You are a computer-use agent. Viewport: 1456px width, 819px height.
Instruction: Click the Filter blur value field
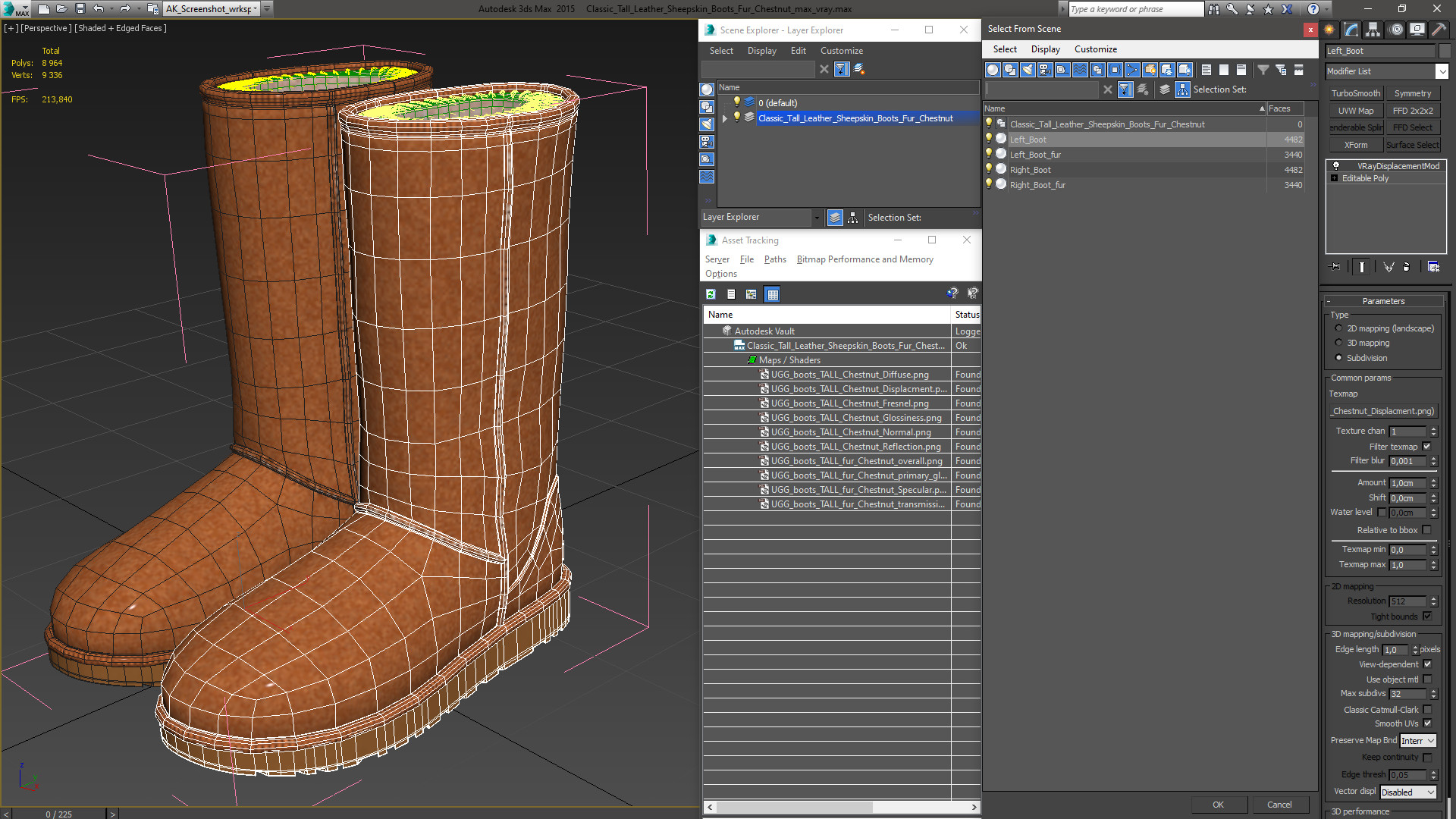[1407, 461]
